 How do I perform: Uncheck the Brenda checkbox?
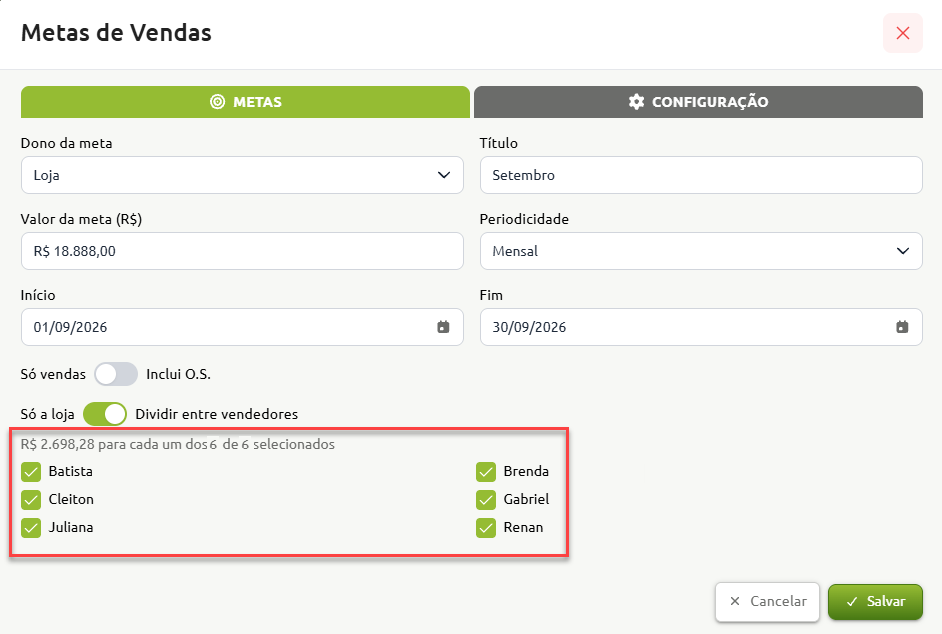pos(486,472)
